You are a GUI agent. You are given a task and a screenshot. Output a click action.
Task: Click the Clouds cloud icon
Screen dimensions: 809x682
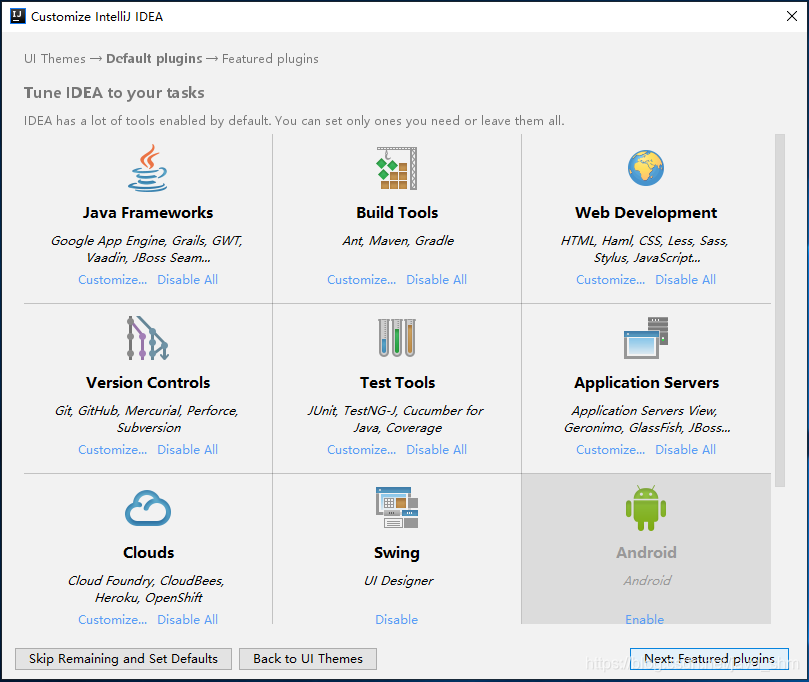148,508
